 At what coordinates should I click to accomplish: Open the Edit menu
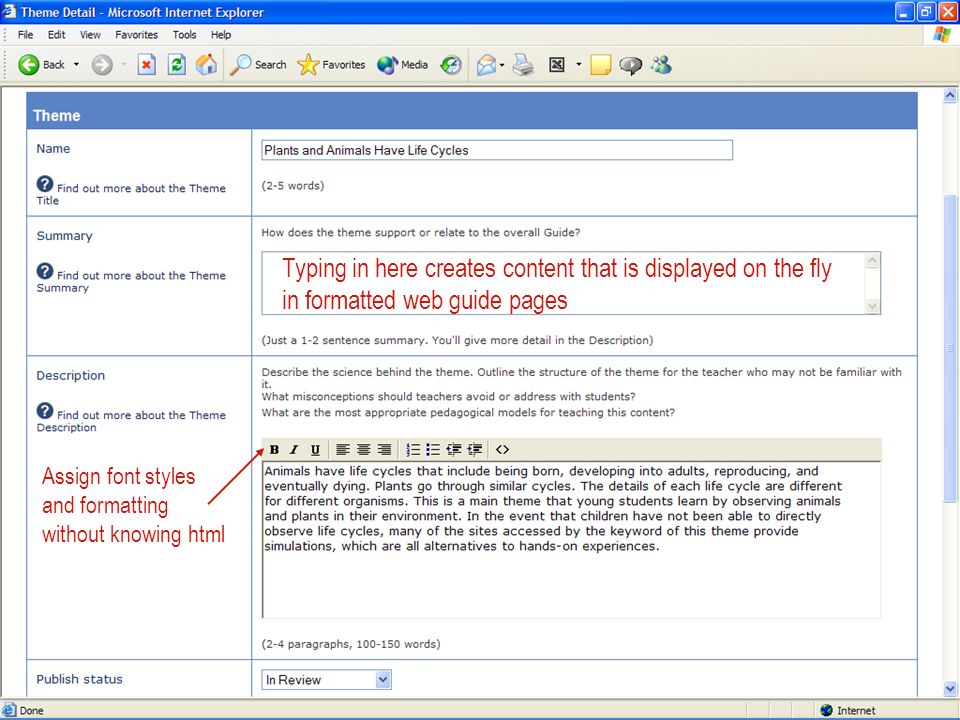(56, 35)
